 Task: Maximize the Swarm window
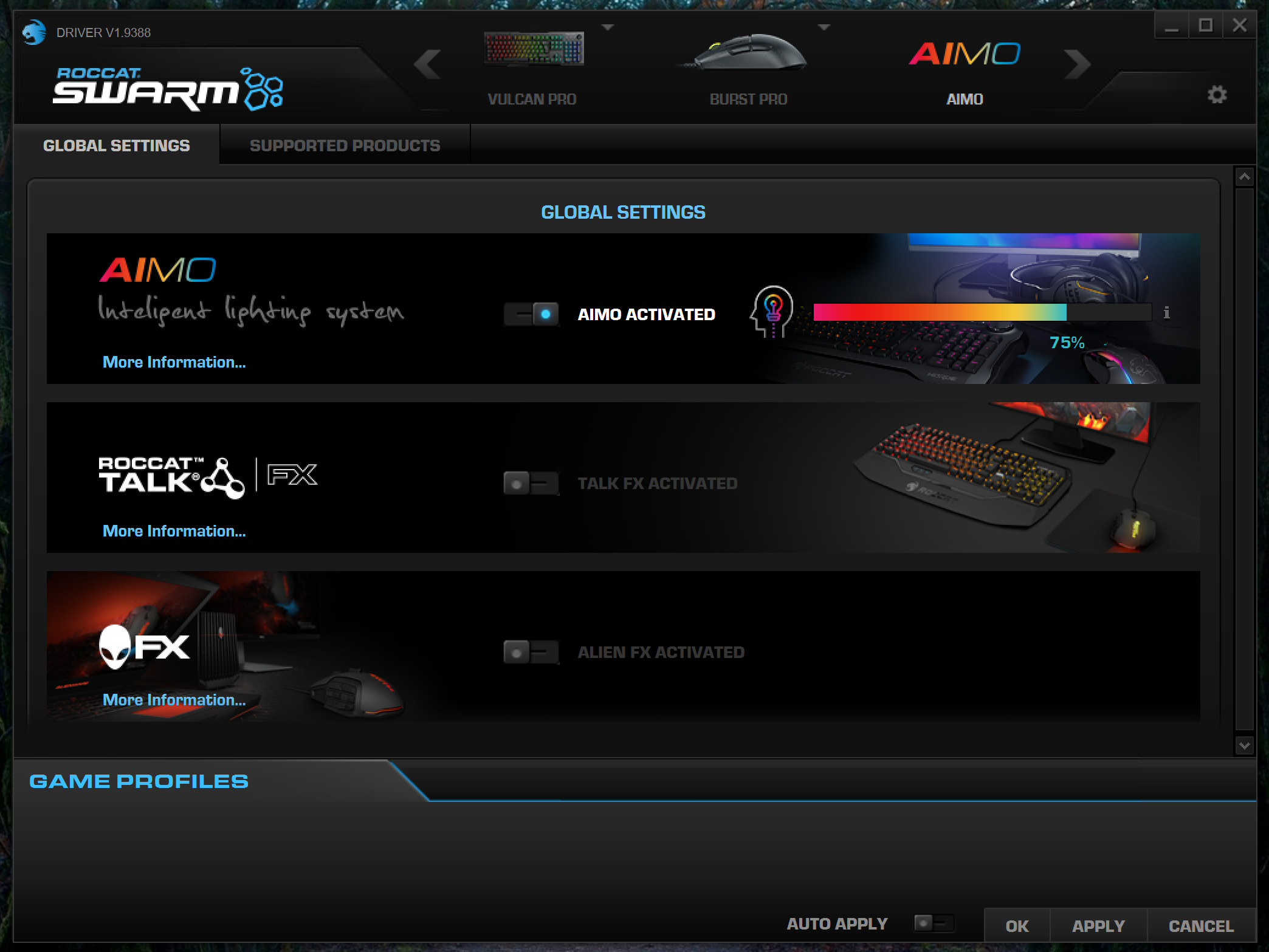tap(1206, 26)
